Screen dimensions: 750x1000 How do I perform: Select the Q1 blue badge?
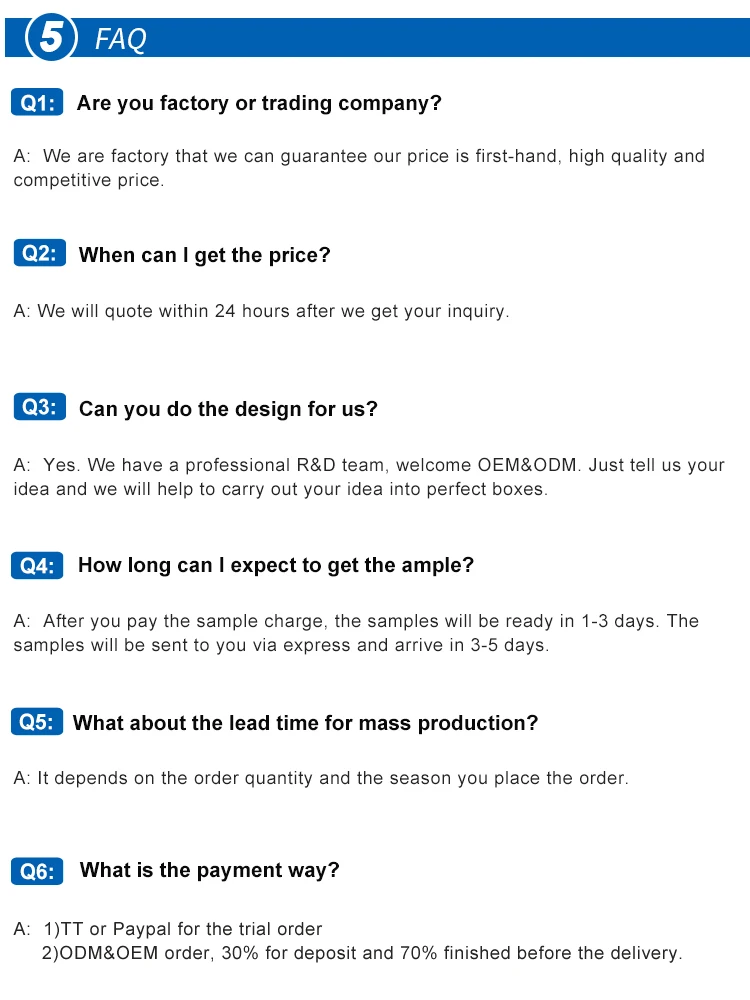(x=37, y=102)
